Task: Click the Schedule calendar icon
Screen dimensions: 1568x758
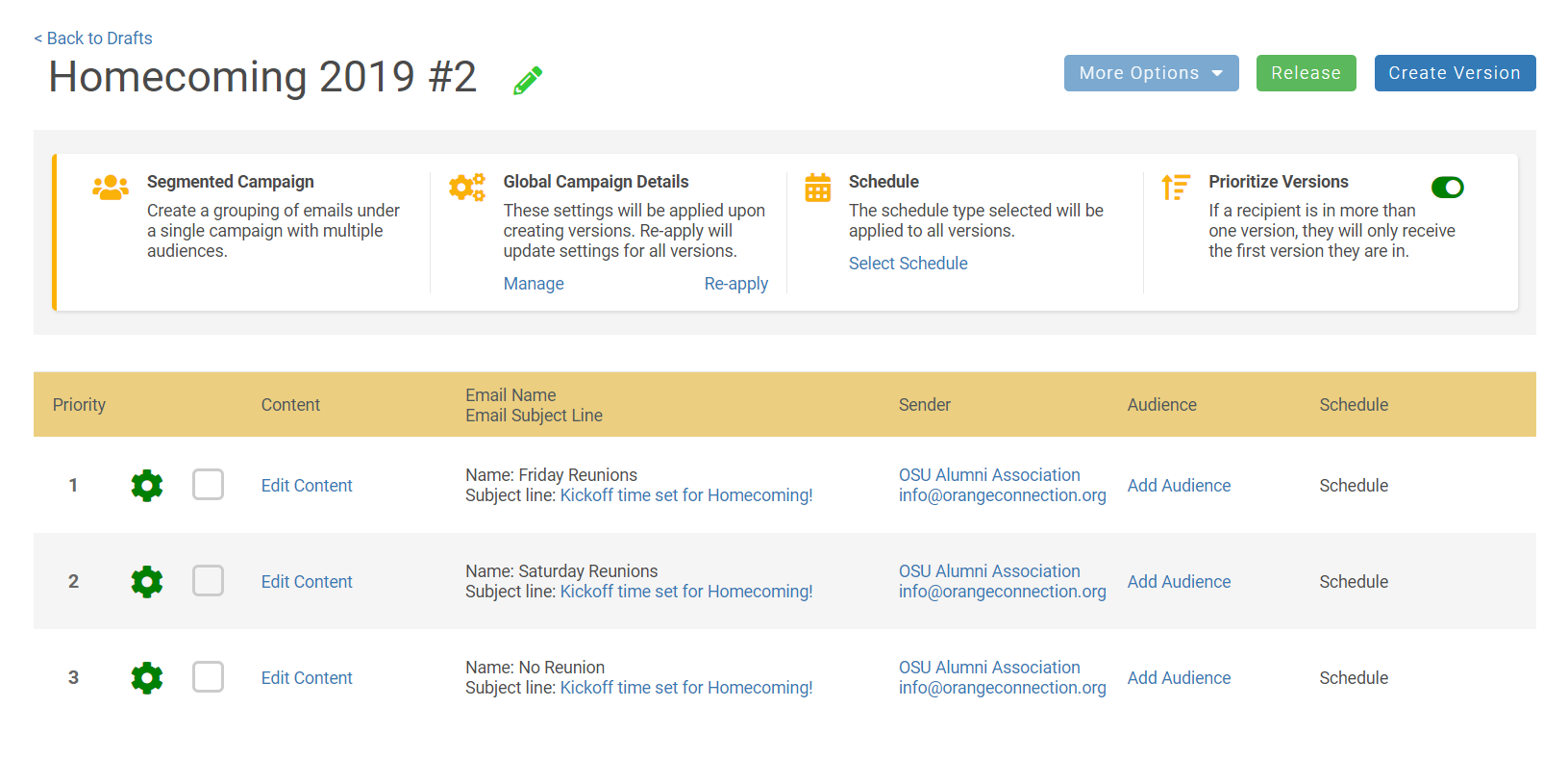Action: [x=818, y=188]
